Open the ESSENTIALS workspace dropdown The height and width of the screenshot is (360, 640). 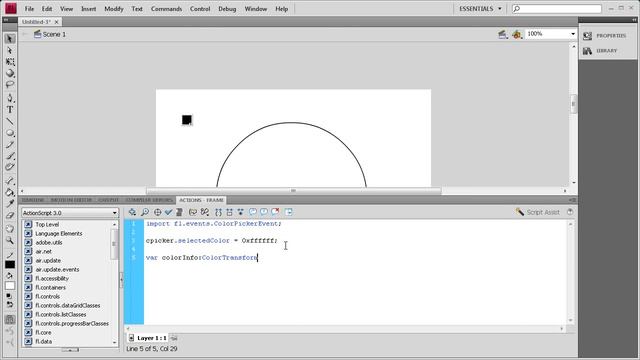[480, 9]
